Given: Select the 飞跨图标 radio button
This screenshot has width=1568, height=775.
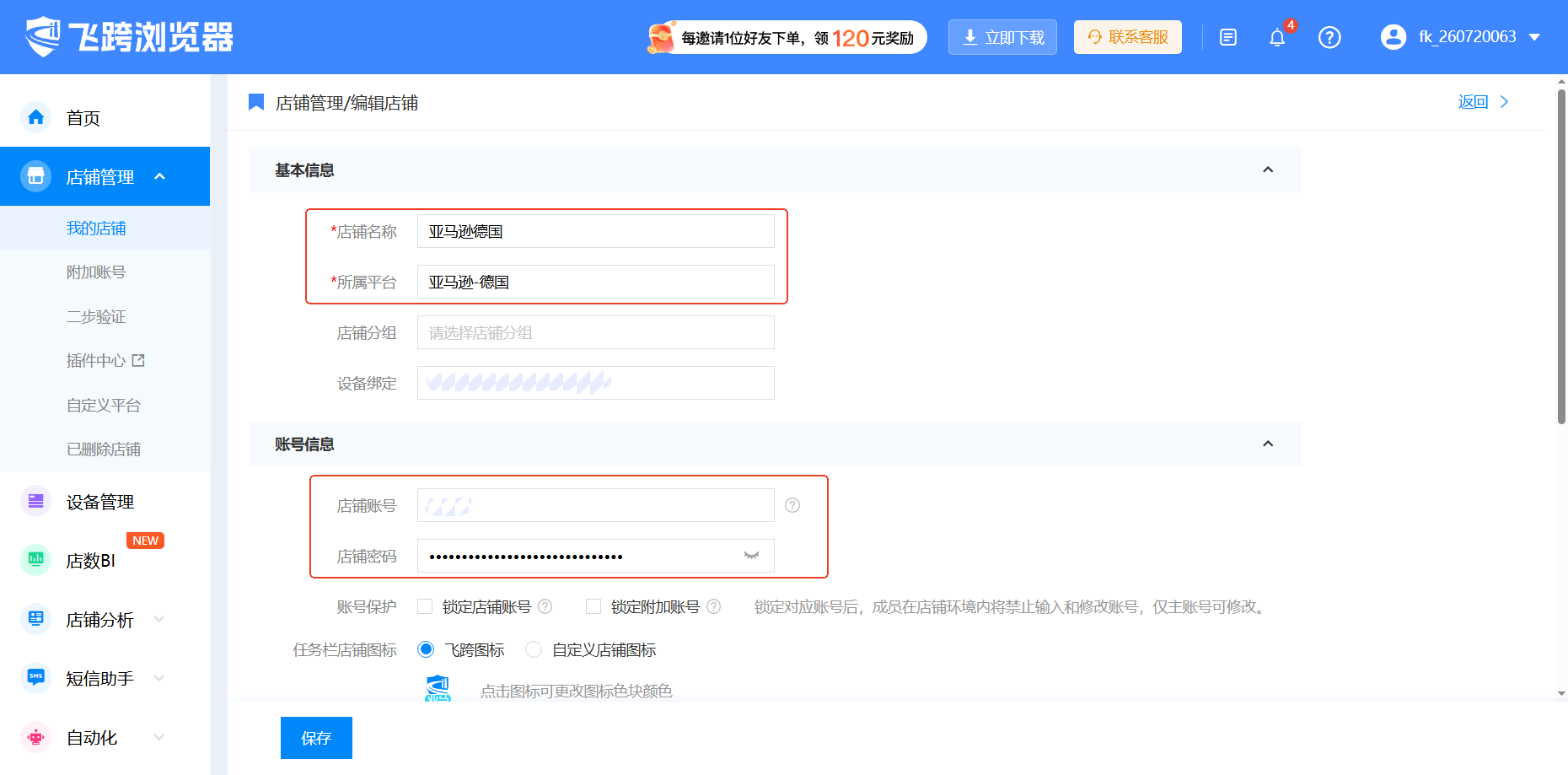Looking at the screenshot, I should 426,649.
